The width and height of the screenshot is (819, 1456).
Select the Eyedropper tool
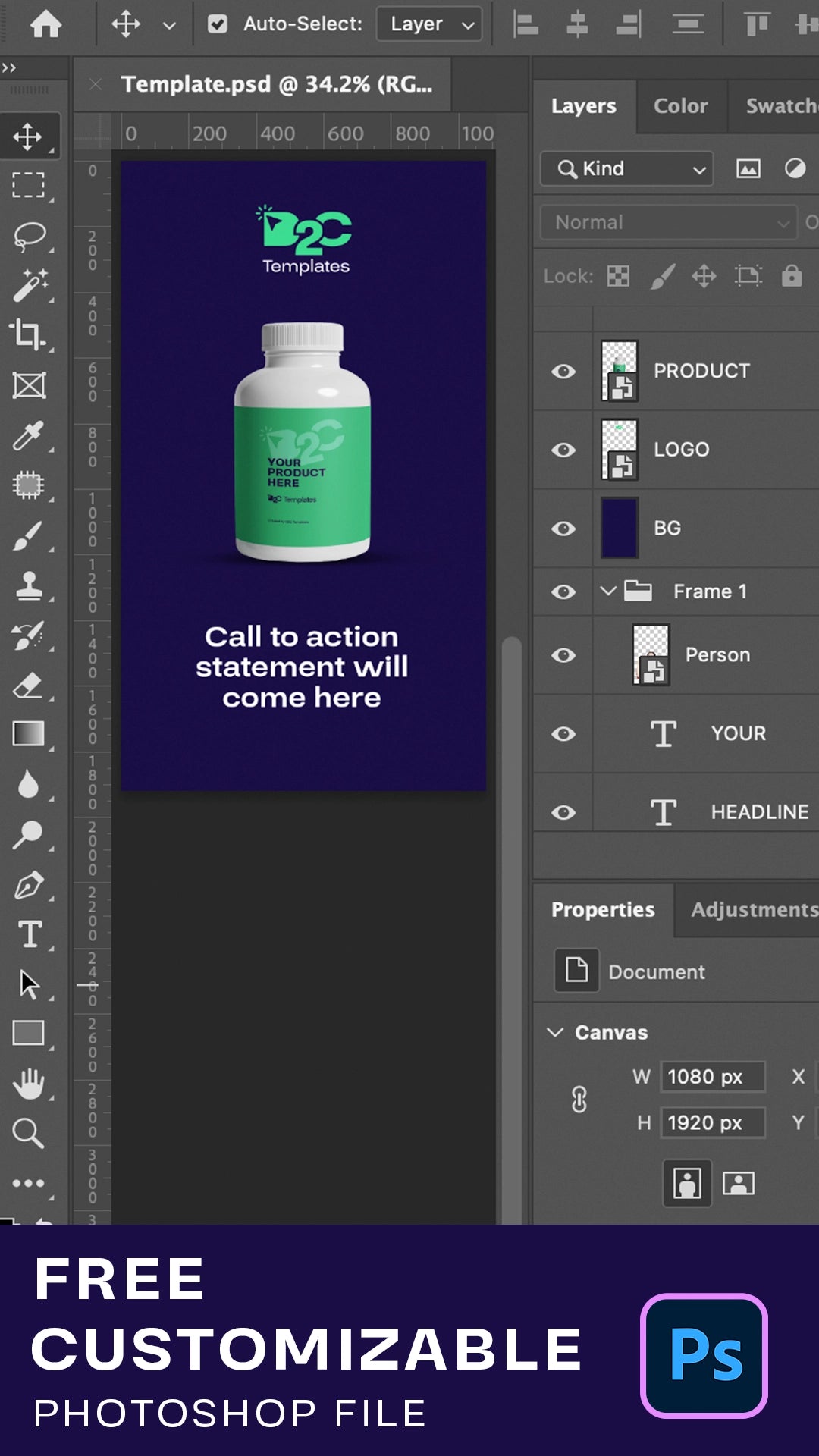[29, 435]
